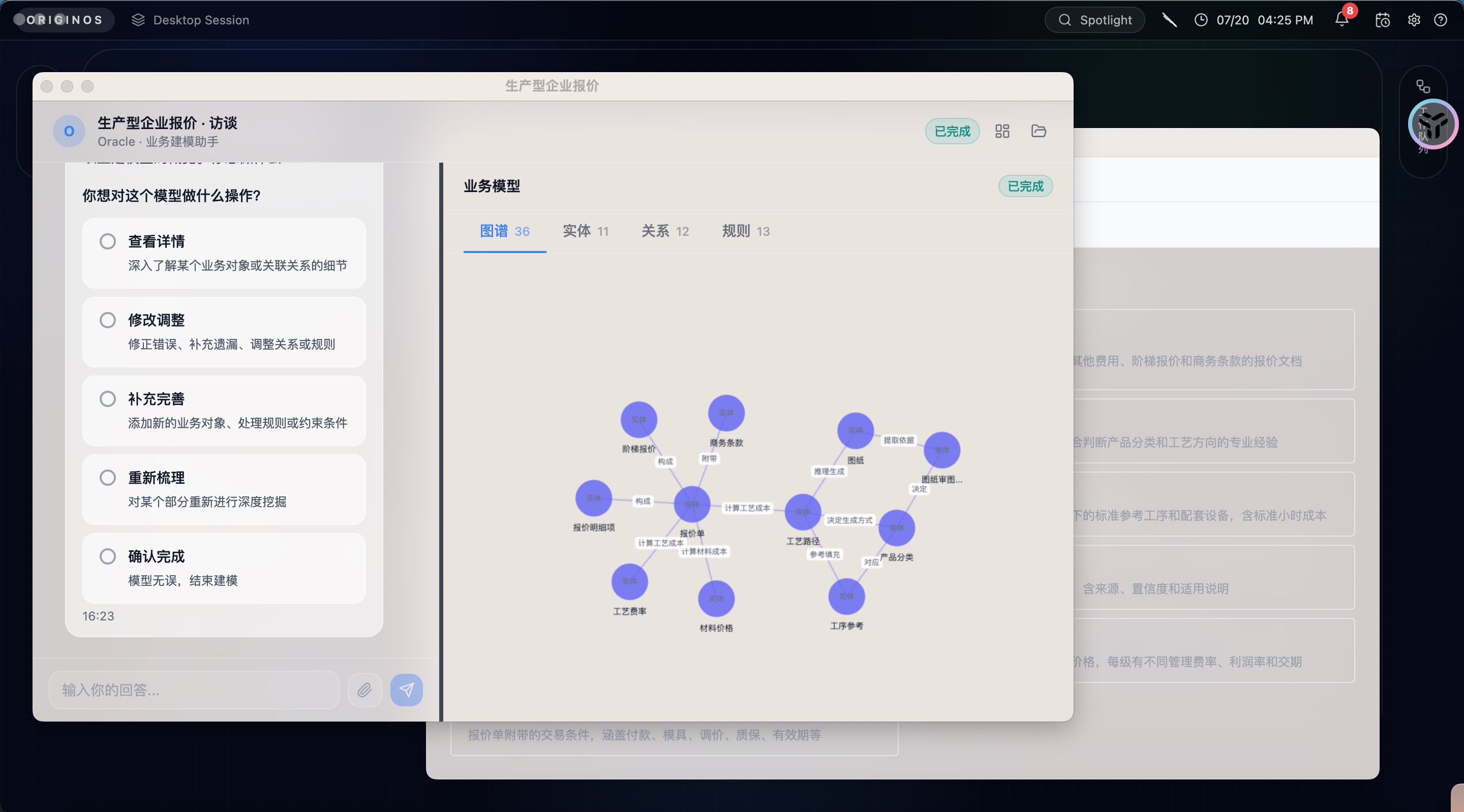Open the folder icon in the header
The width and height of the screenshot is (1464, 812).
pyautogui.click(x=1039, y=131)
